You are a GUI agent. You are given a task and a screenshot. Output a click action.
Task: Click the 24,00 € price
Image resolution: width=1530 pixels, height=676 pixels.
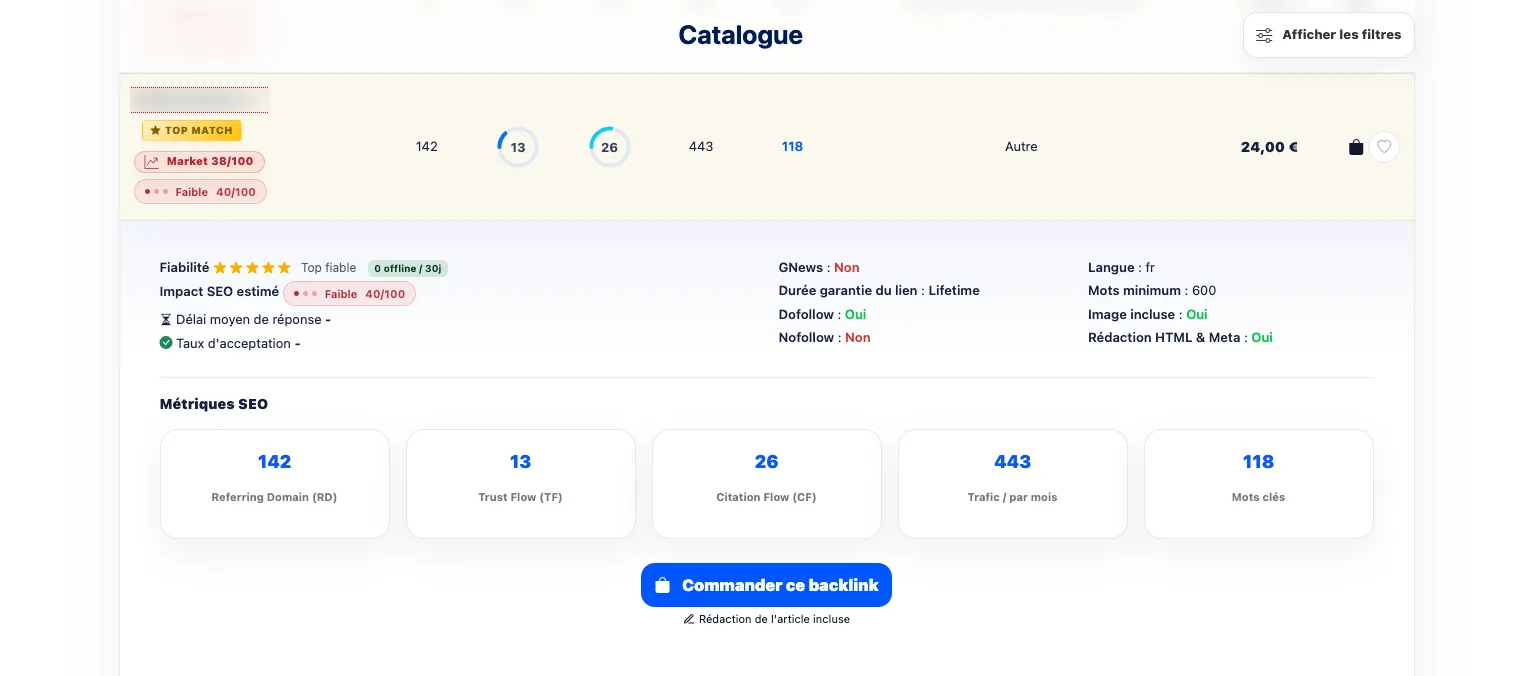[x=1269, y=147]
